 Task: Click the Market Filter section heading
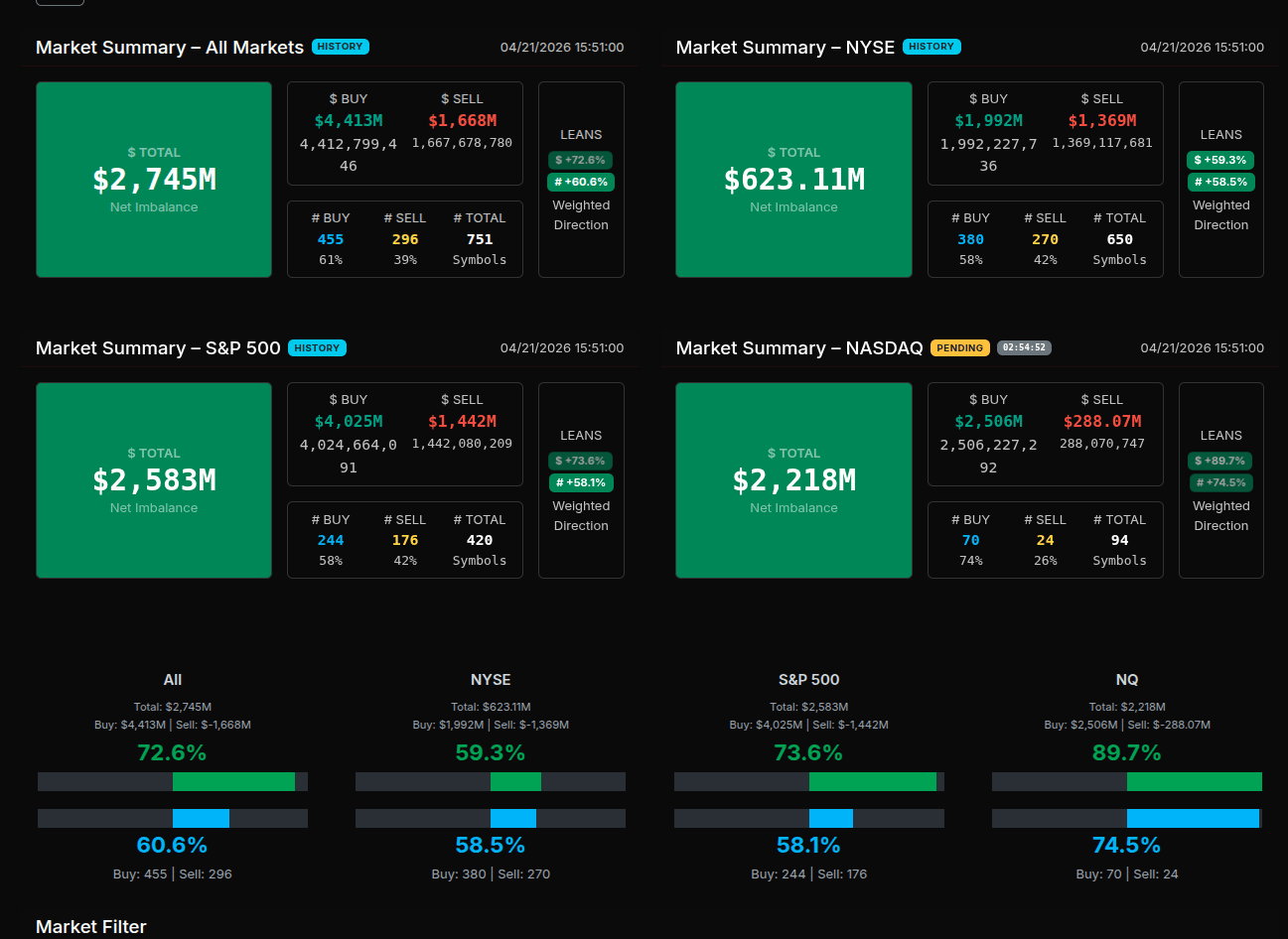[91, 927]
